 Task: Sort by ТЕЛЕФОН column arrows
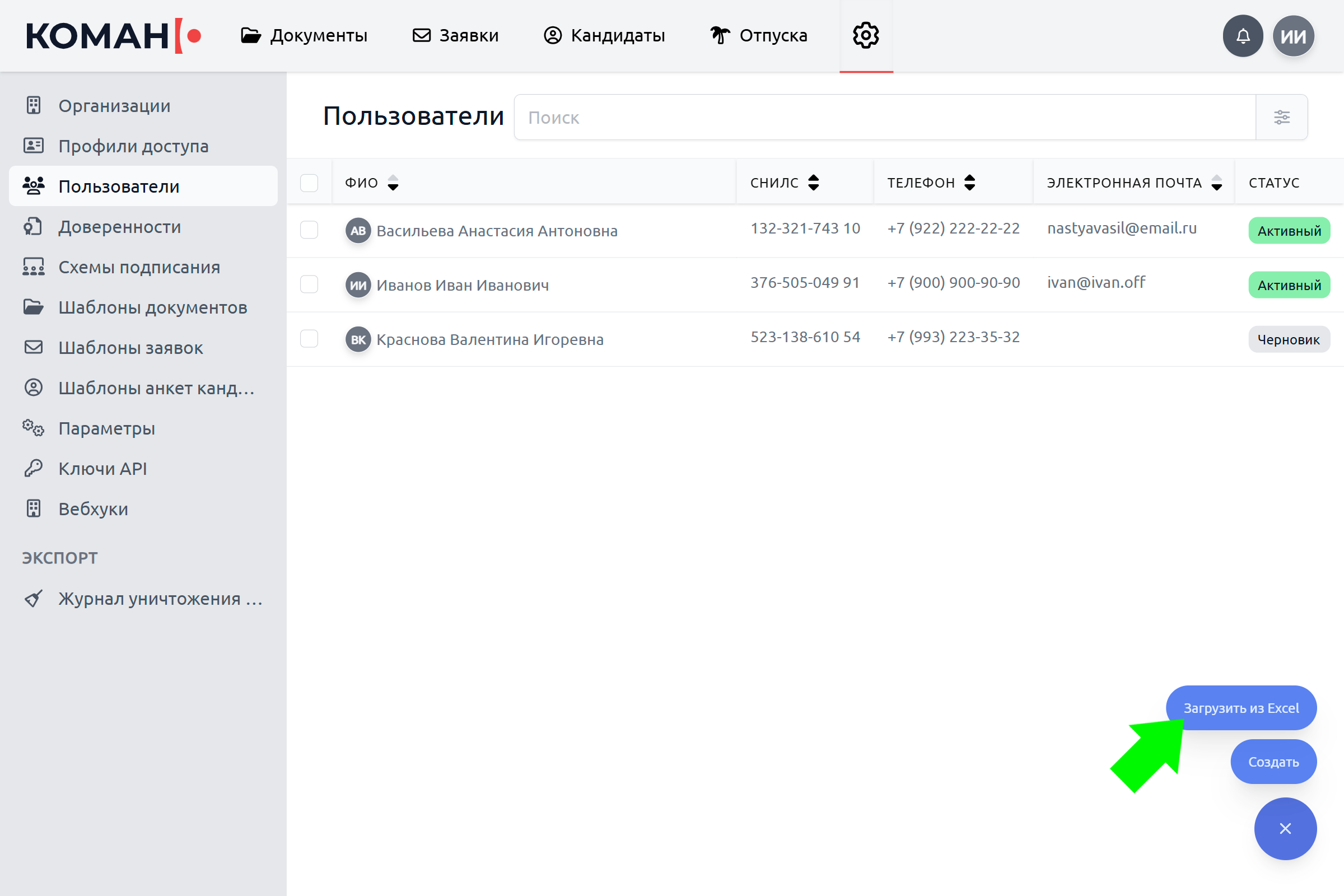click(970, 183)
